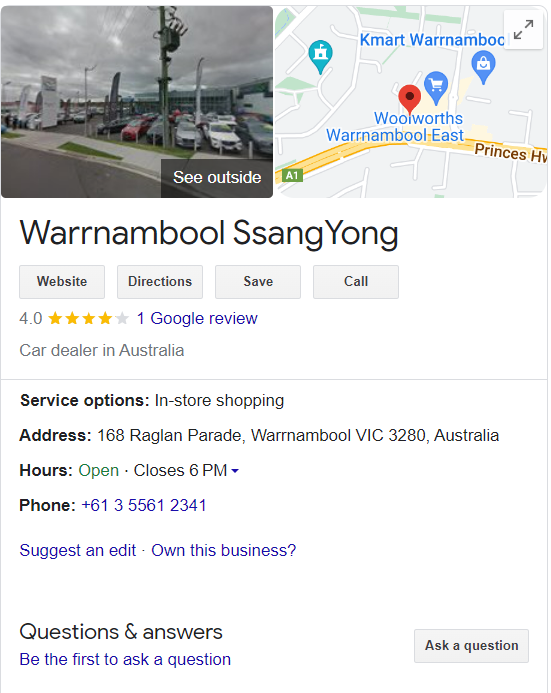Click the phone number +61 3 5561 2341
Image resolution: width=551 pixels, height=693 pixels.
coord(144,505)
